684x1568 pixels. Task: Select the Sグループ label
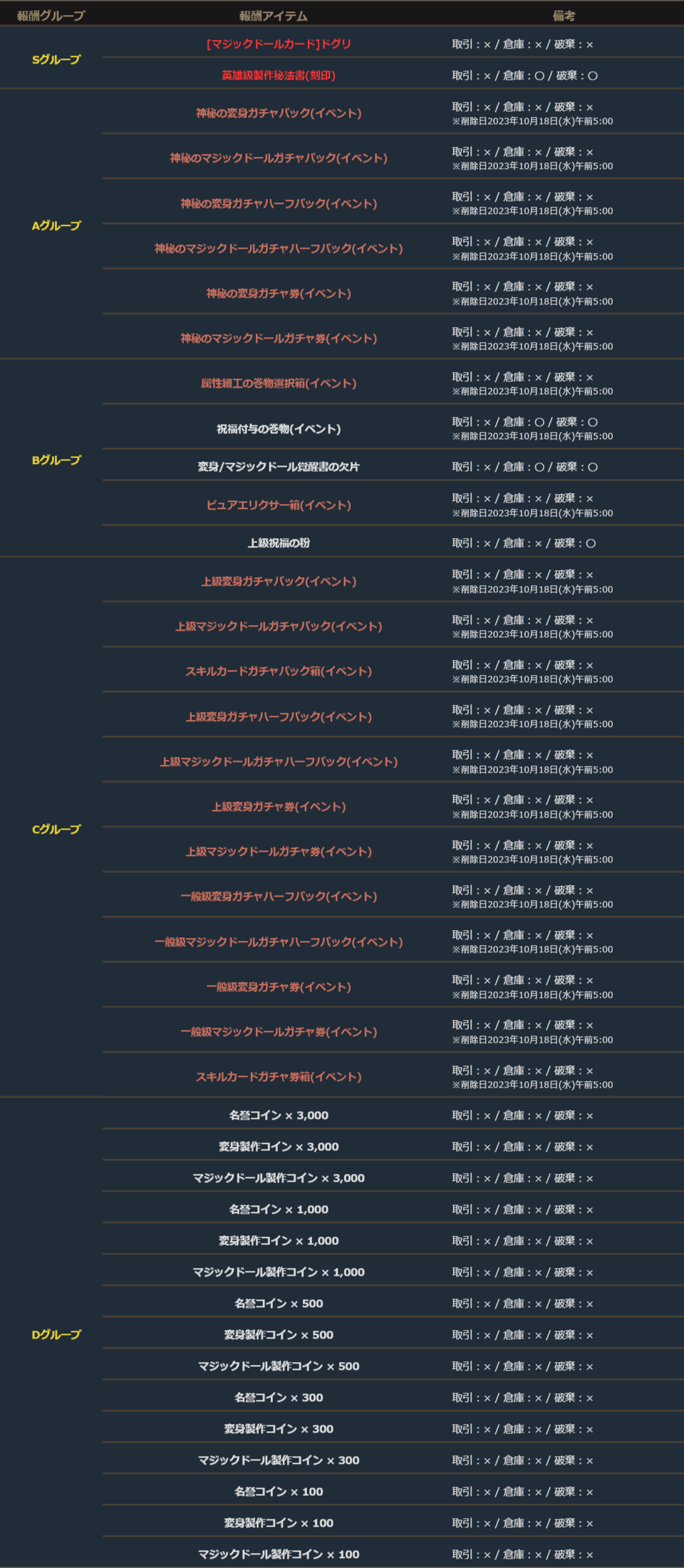56,60
